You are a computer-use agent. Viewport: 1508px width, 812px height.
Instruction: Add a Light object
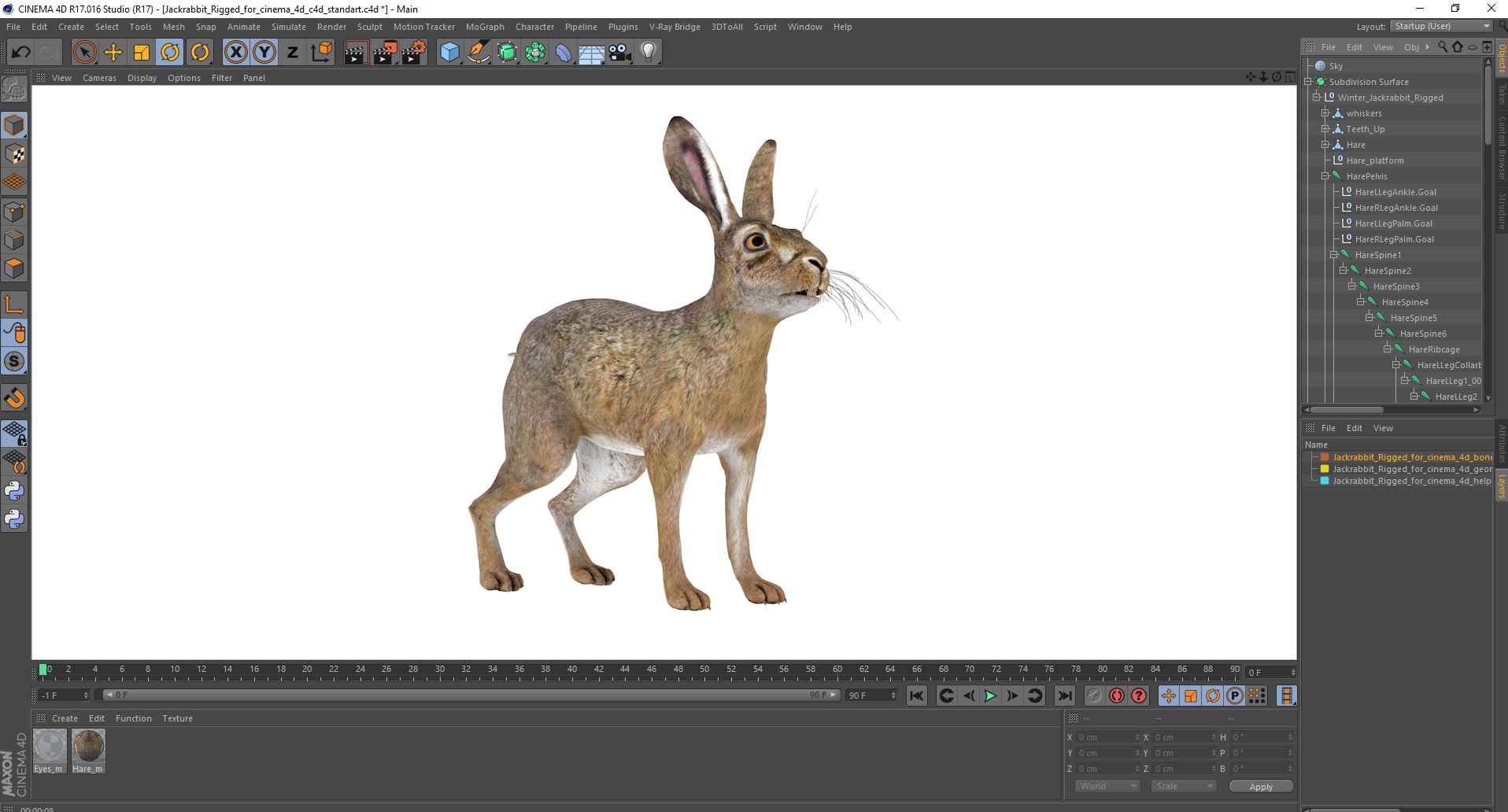(x=649, y=53)
